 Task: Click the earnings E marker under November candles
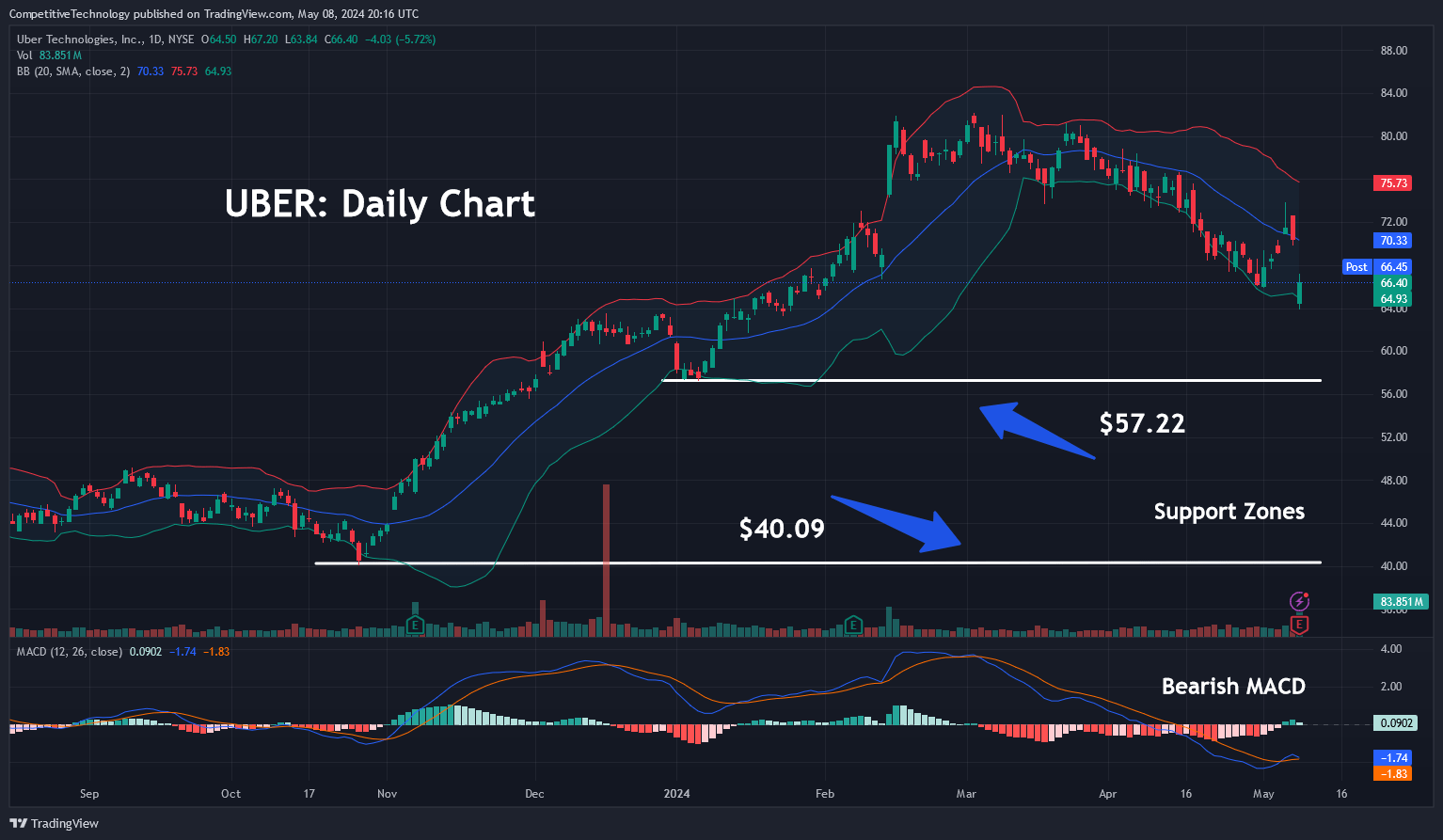tap(414, 625)
